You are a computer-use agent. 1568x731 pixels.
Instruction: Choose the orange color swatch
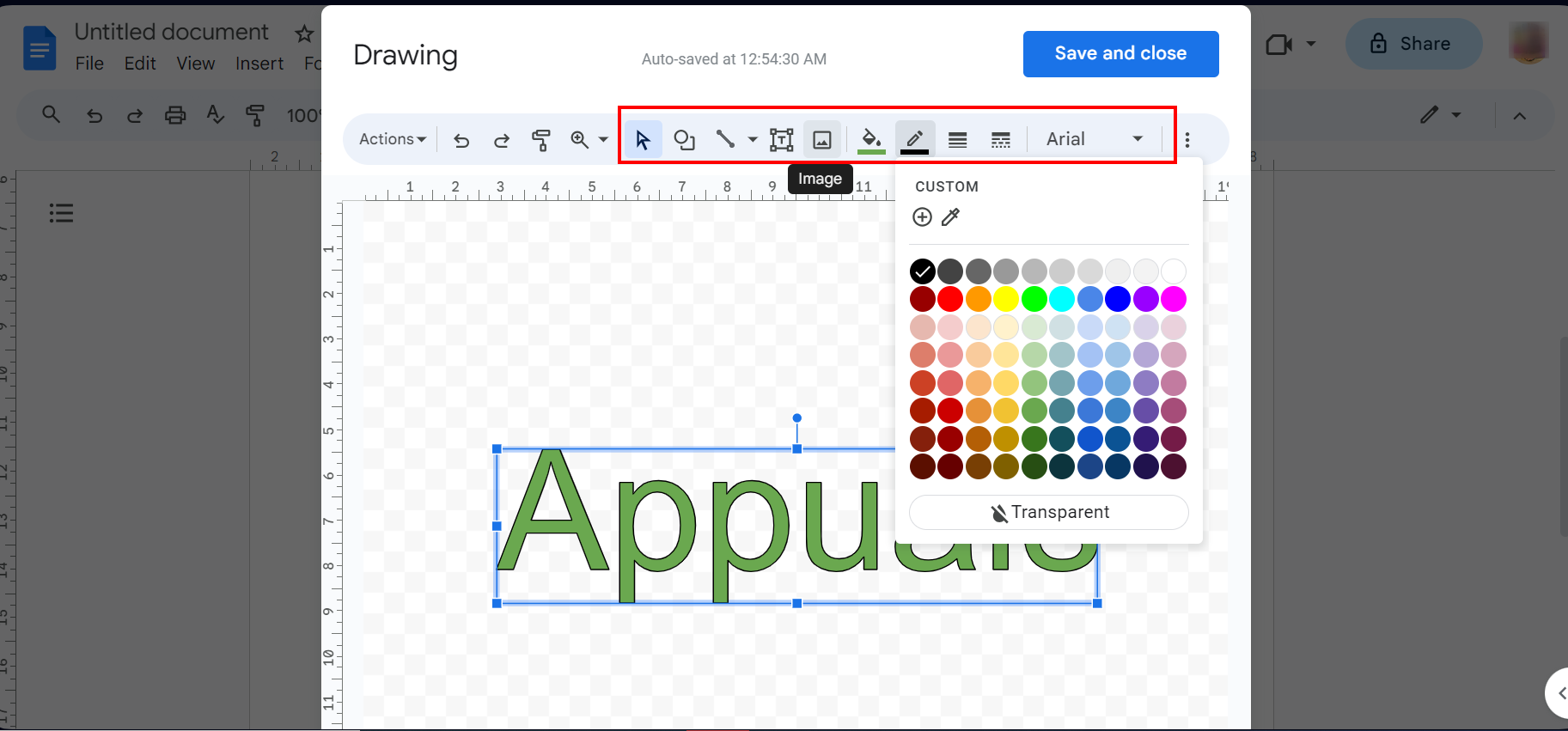tap(979, 299)
